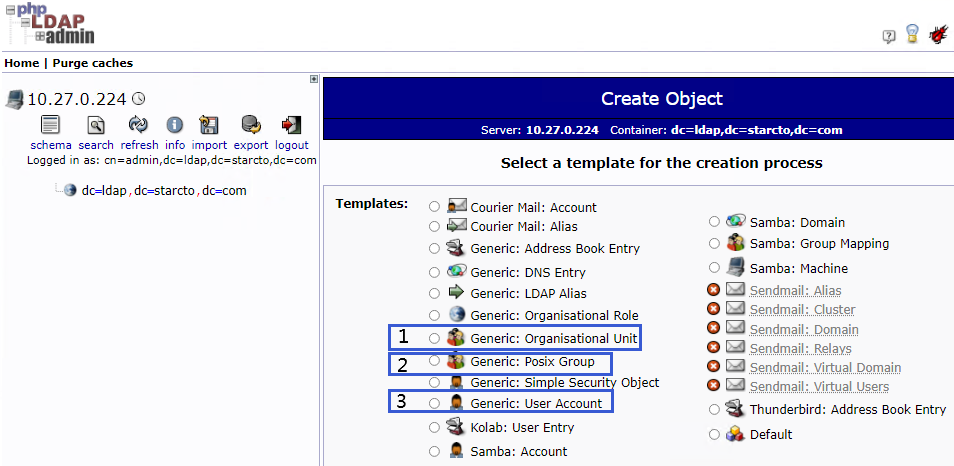Select Kolab: User Entry radio button
The height and width of the screenshot is (466, 954).
pos(434,427)
